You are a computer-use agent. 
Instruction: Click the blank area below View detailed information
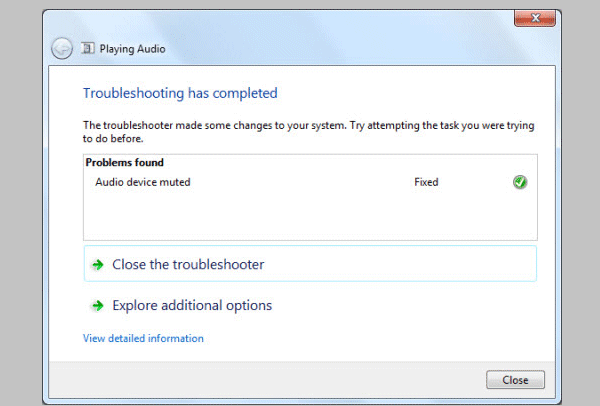300,353
